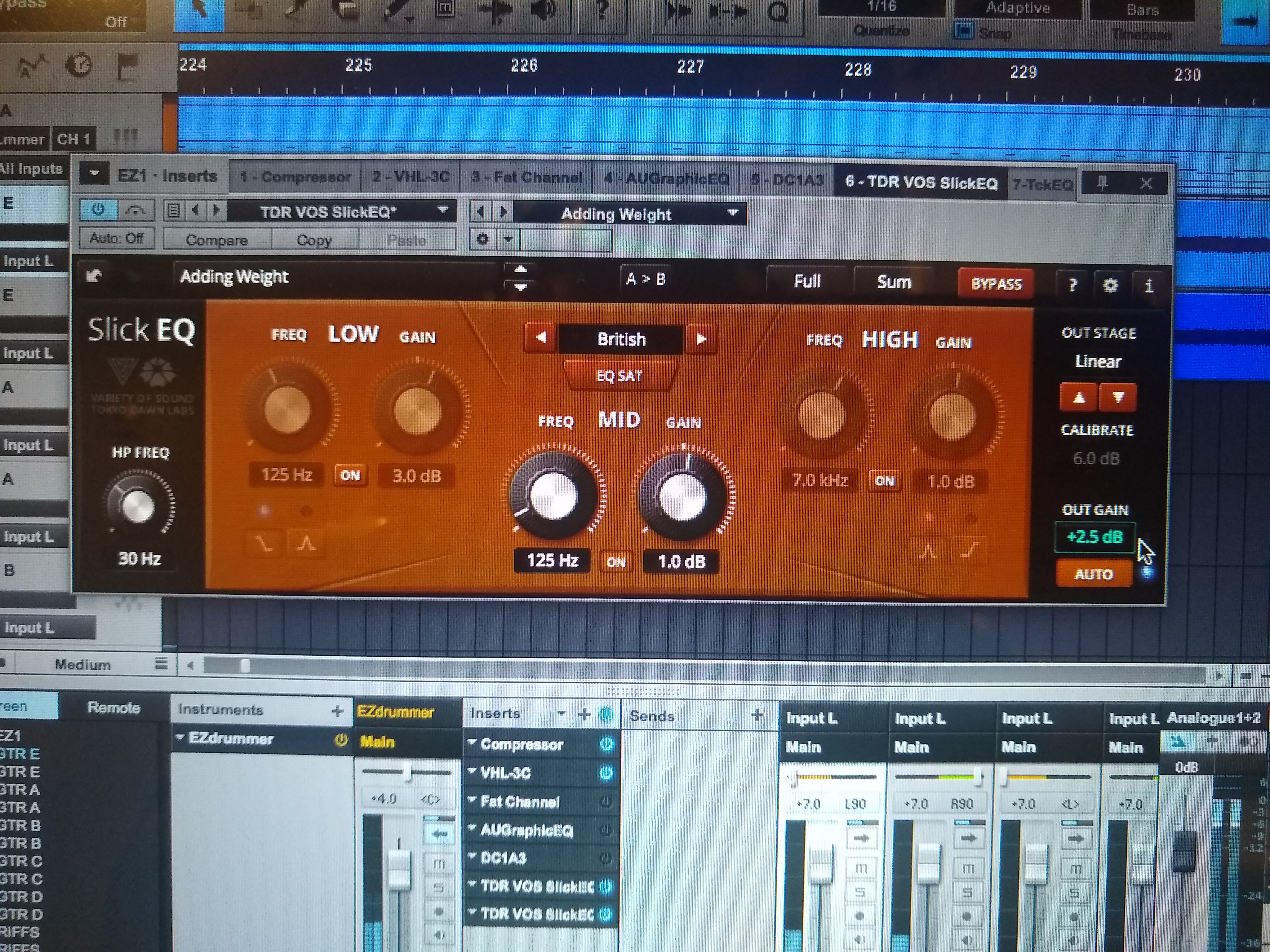The width and height of the screenshot is (1270, 952).
Task: Switch to the 2 - VHL-3C tab
Action: 411,177
